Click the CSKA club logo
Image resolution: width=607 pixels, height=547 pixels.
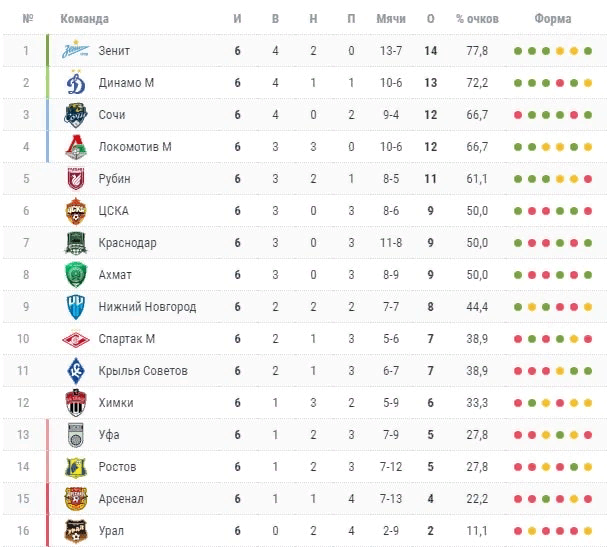click(x=76, y=211)
